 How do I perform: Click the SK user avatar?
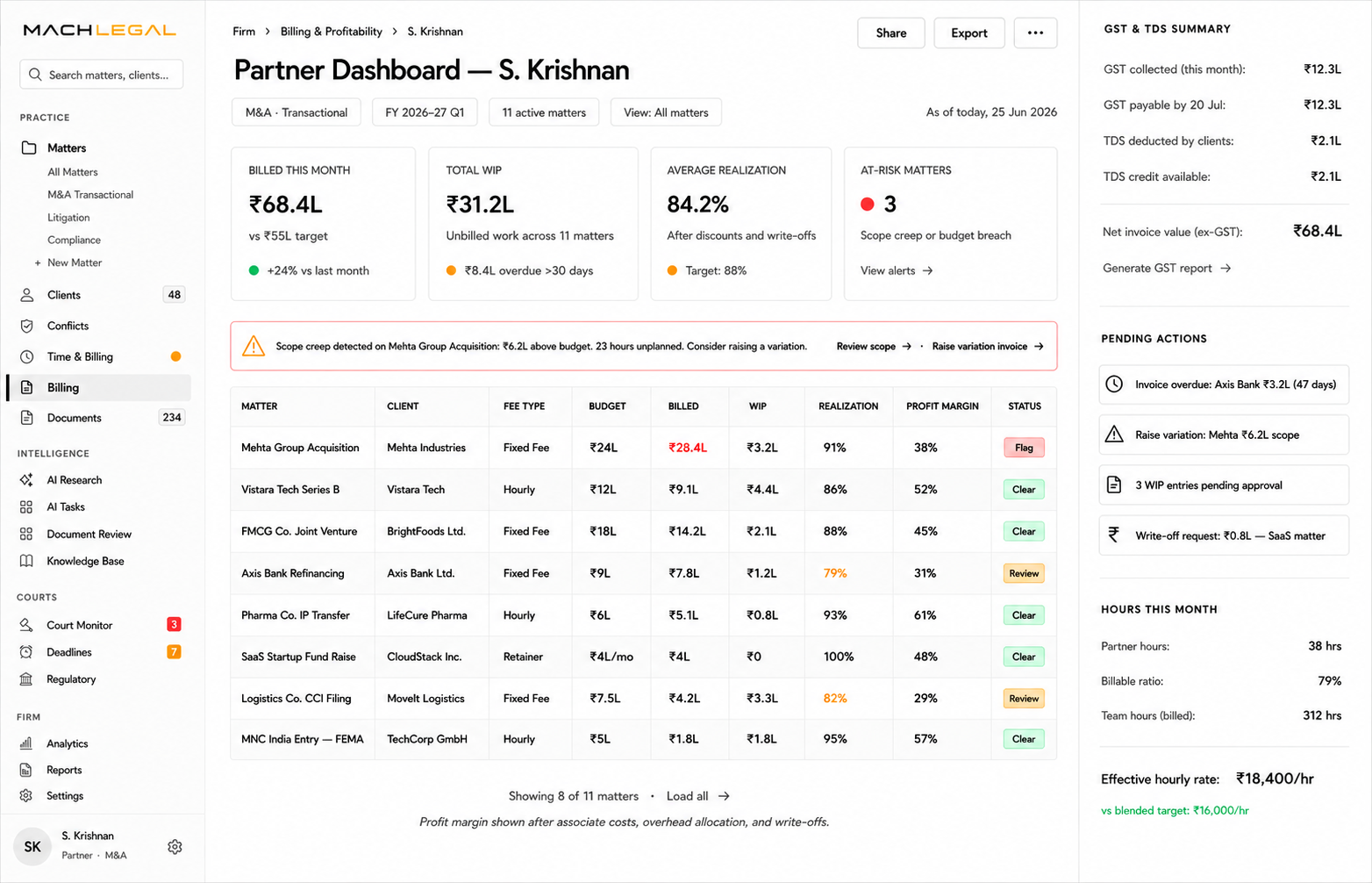(x=32, y=847)
